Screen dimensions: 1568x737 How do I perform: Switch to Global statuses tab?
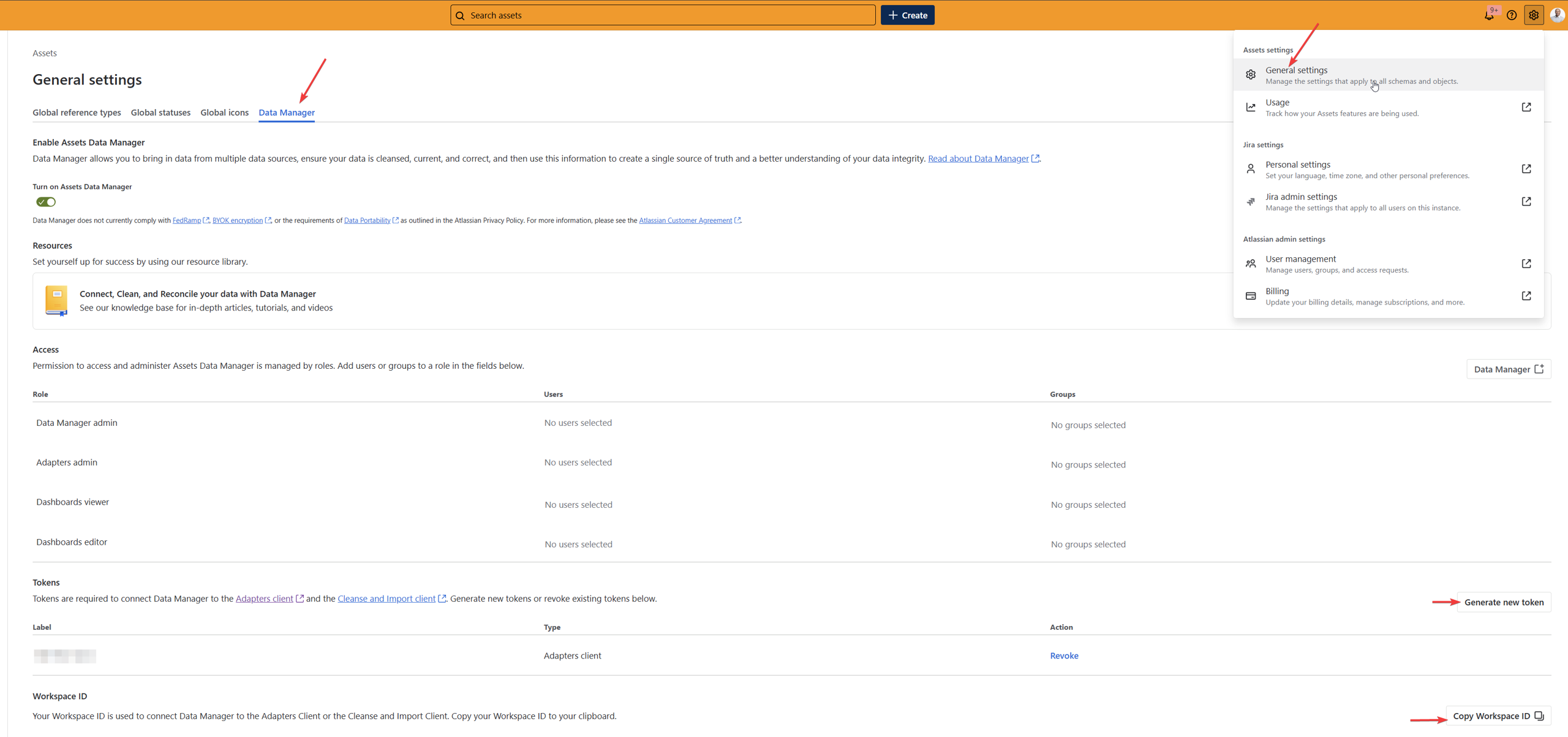pyautogui.click(x=160, y=113)
